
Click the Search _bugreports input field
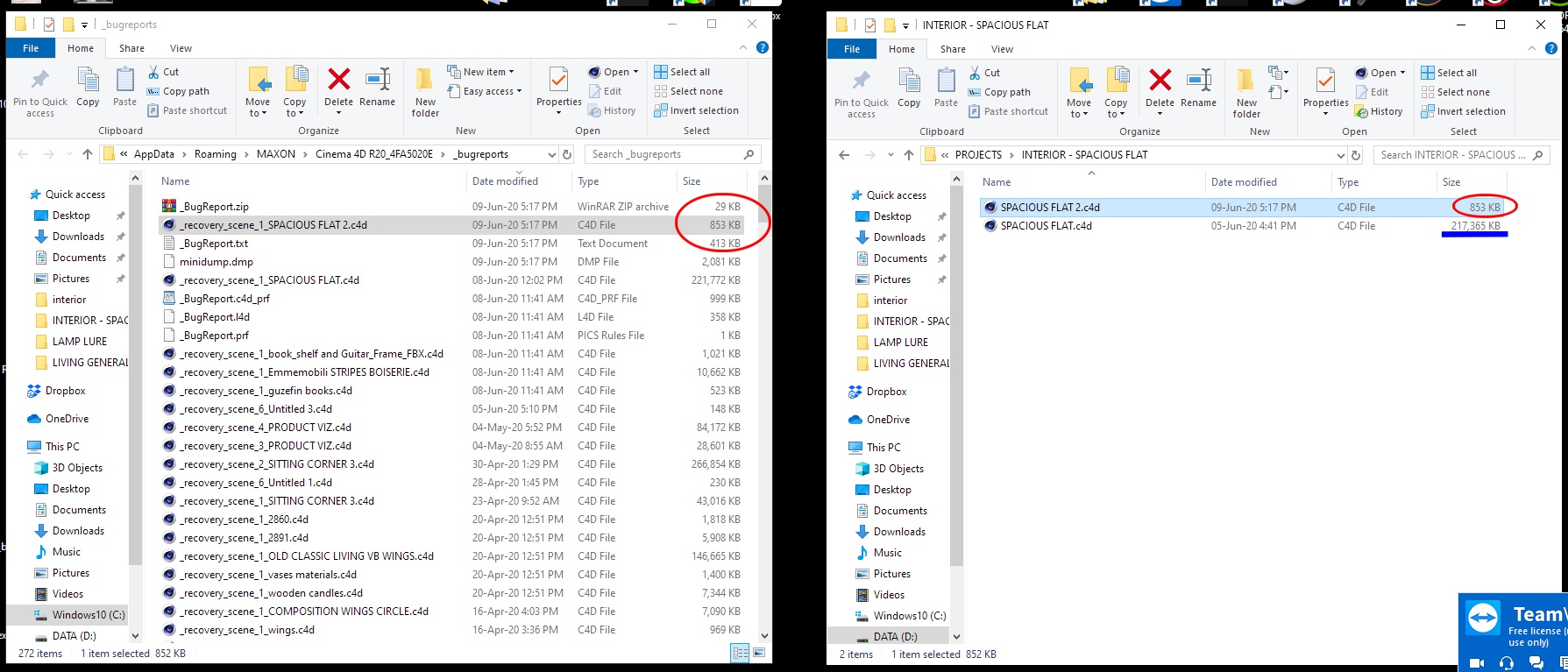673,154
